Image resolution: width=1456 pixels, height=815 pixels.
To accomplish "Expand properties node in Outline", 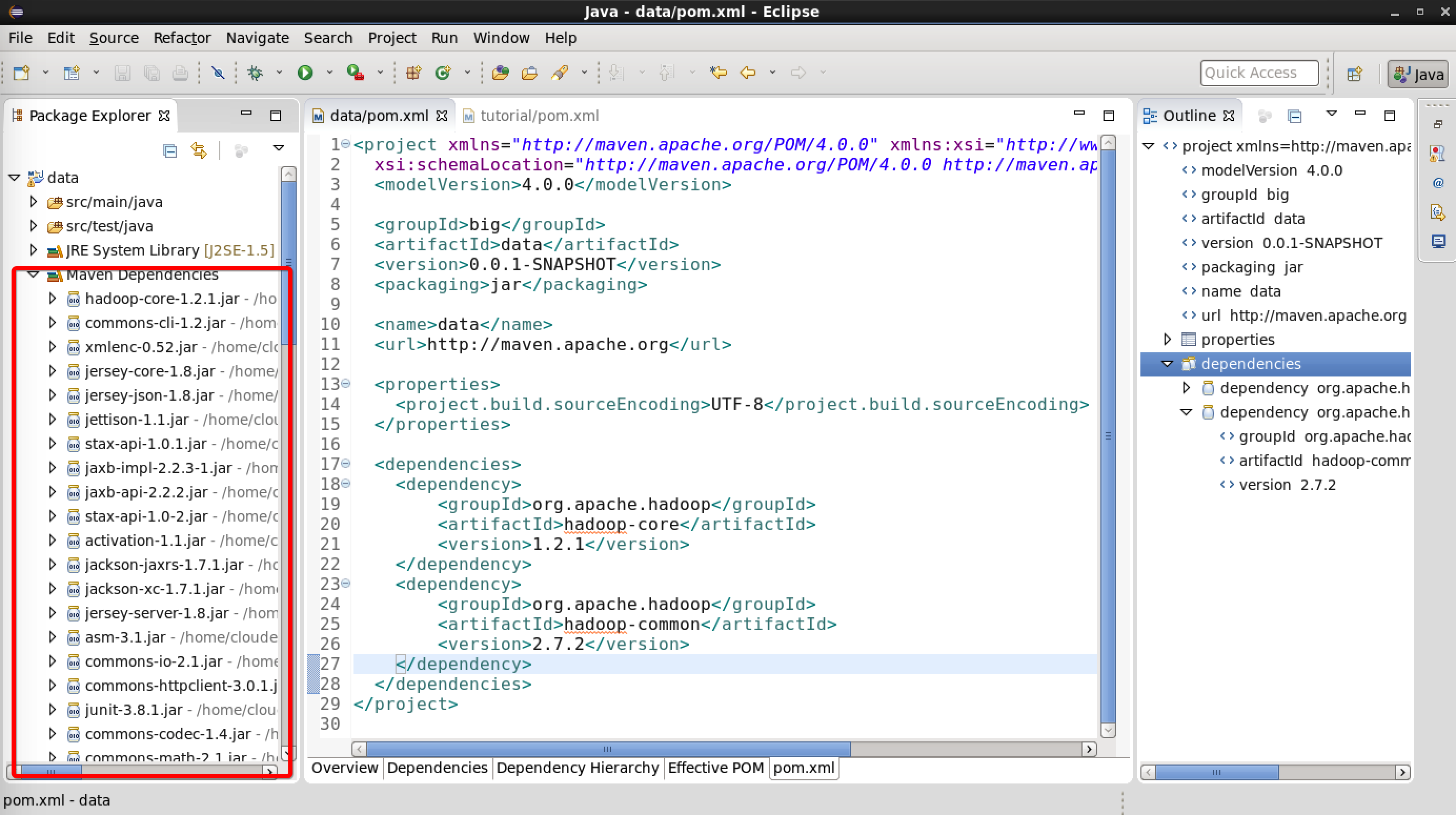I will [1167, 339].
